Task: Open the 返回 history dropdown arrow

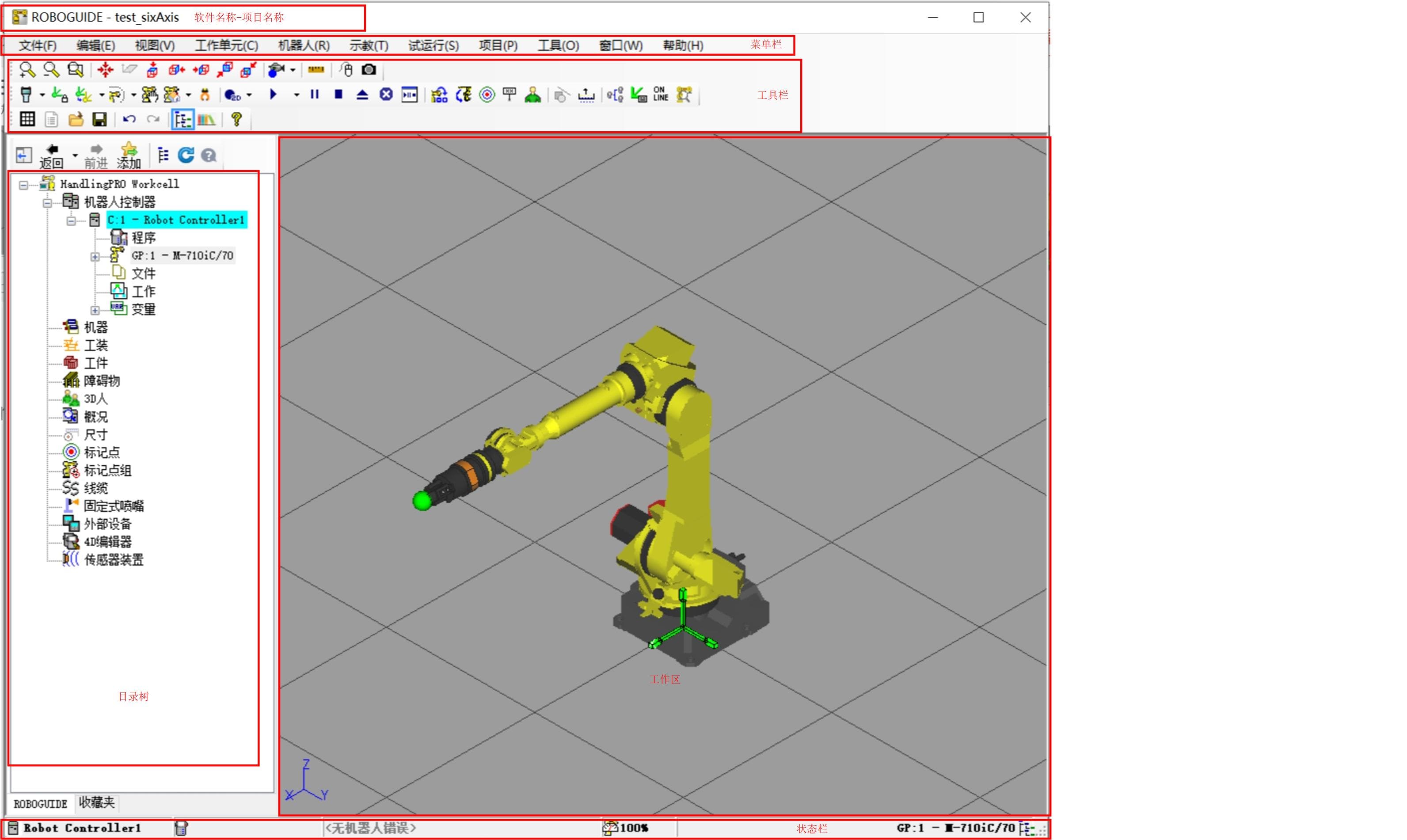Action: click(x=75, y=155)
